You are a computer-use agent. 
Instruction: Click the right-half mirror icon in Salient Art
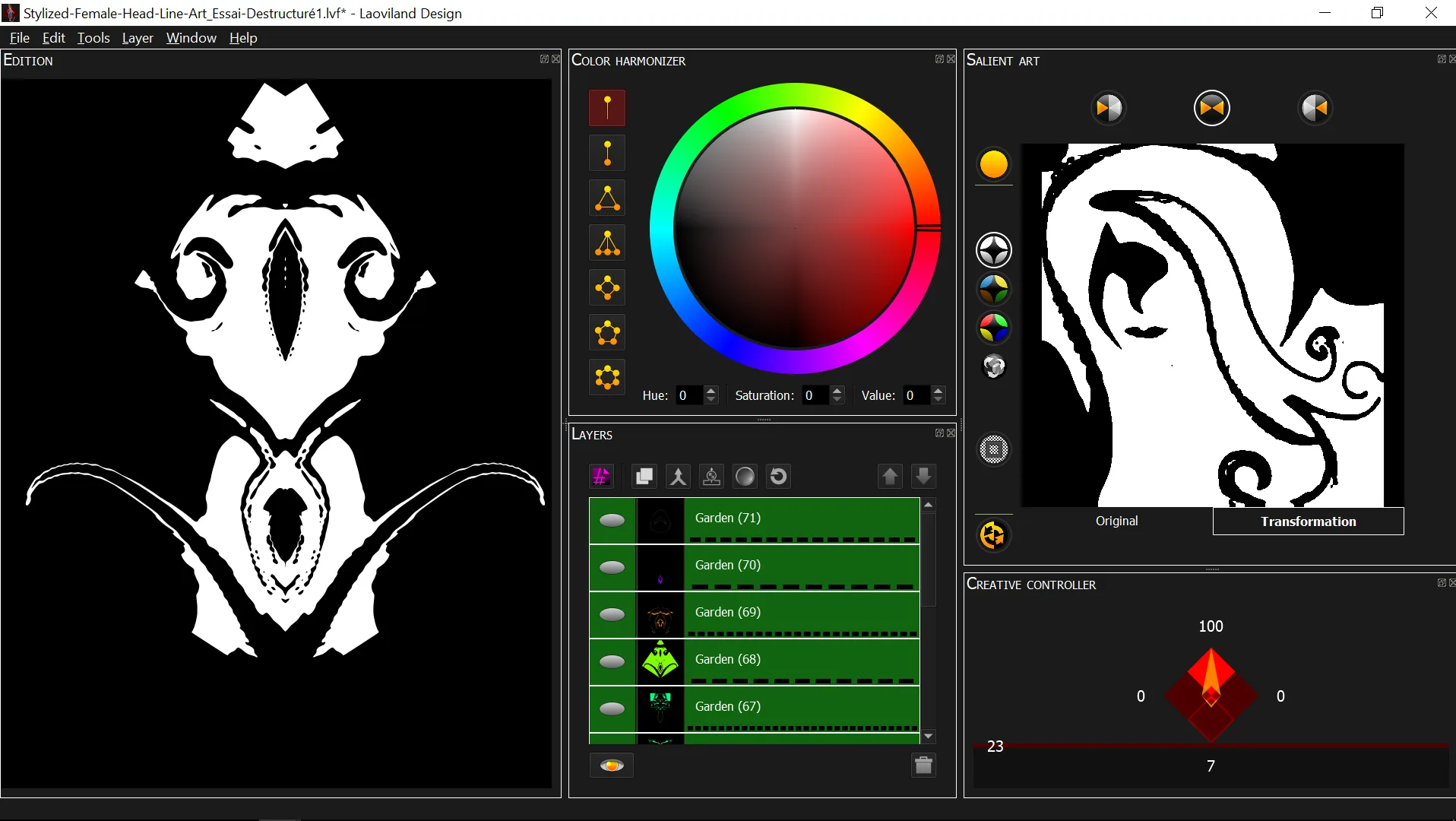tap(1315, 108)
